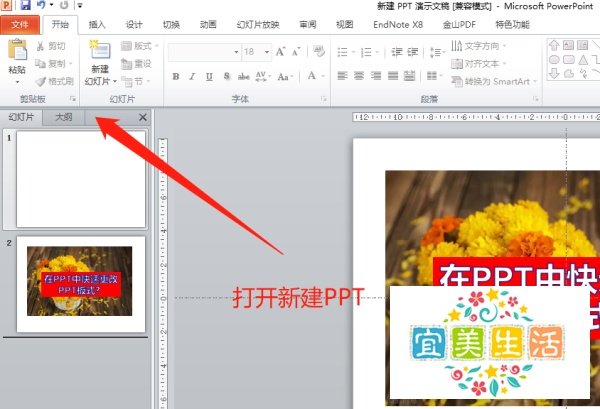Screen dimensions: 600x409
Task: Align text right
Action: click(x=376, y=76)
